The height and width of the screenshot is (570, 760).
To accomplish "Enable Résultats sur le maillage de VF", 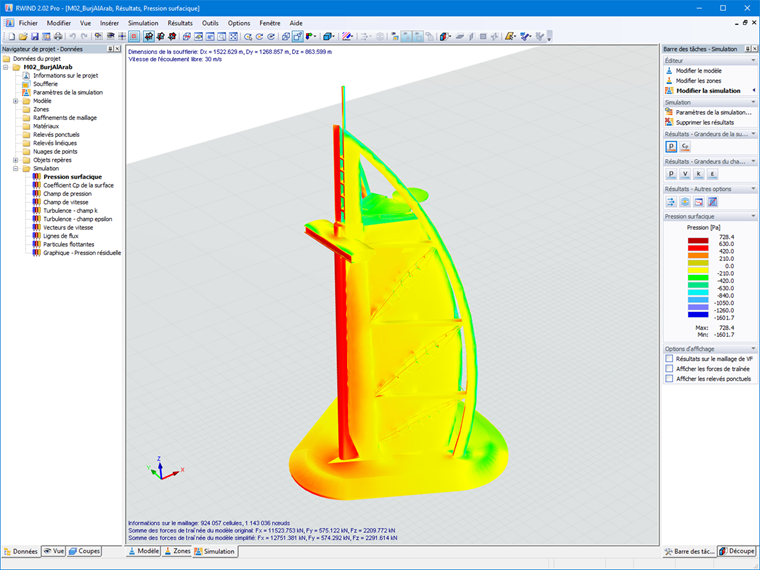I will (669, 359).
